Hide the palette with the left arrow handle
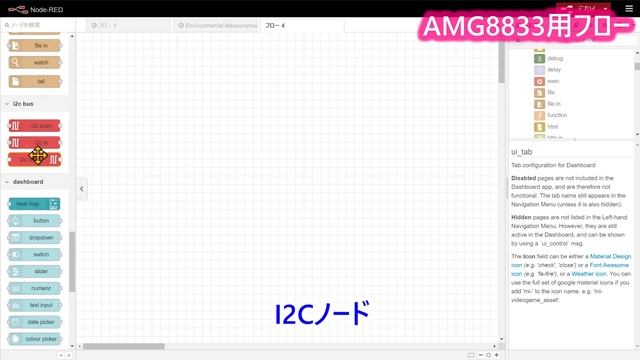The height and width of the screenshot is (360, 640). pos(82,189)
